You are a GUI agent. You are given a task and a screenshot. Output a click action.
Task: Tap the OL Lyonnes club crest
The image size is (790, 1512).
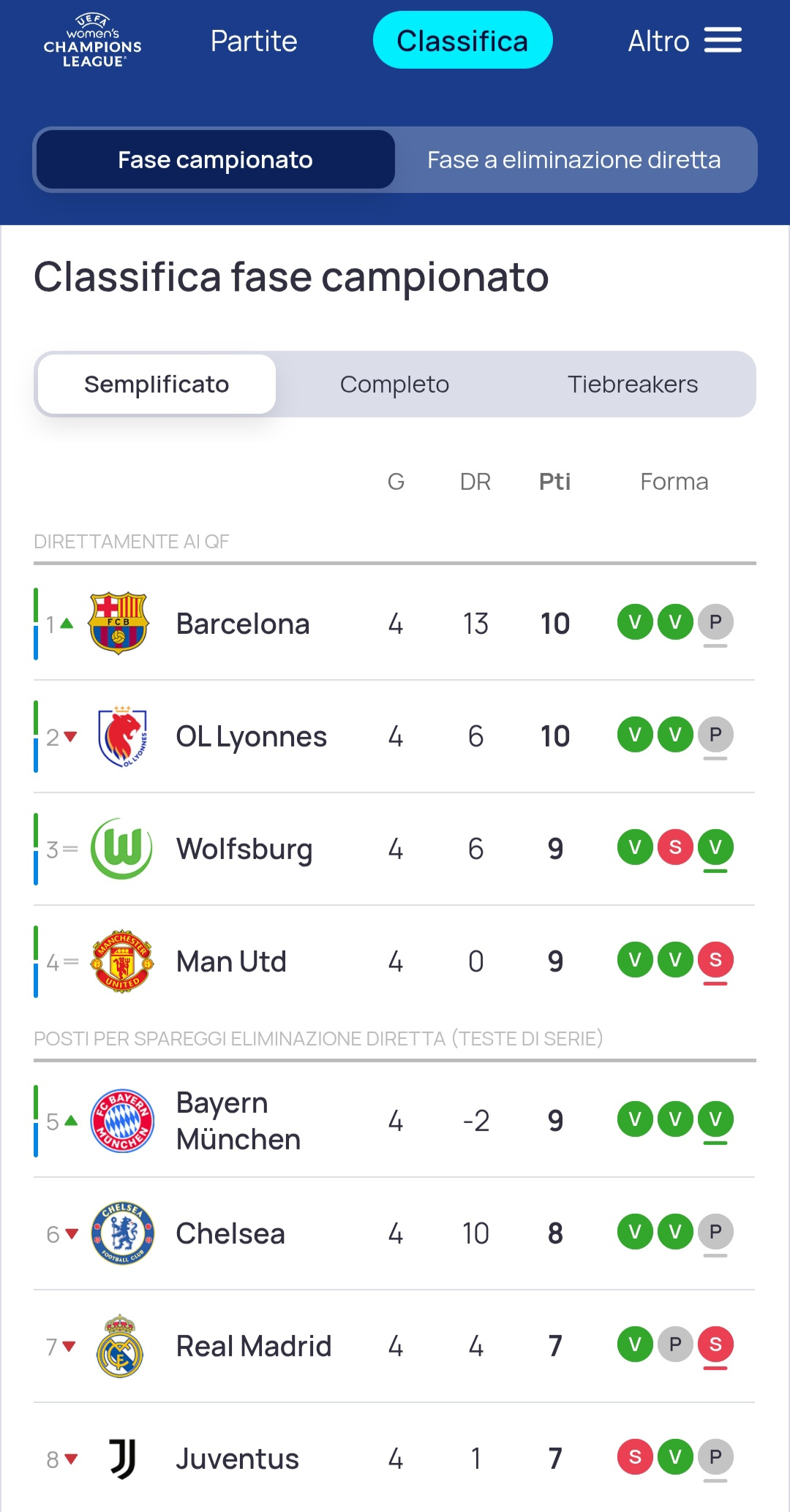point(122,736)
